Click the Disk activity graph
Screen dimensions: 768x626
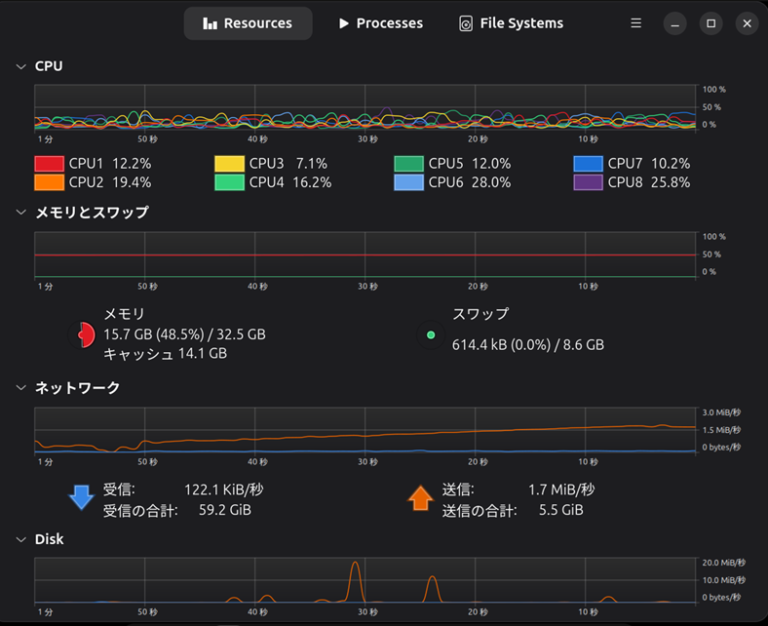click(x=365, y=580)
